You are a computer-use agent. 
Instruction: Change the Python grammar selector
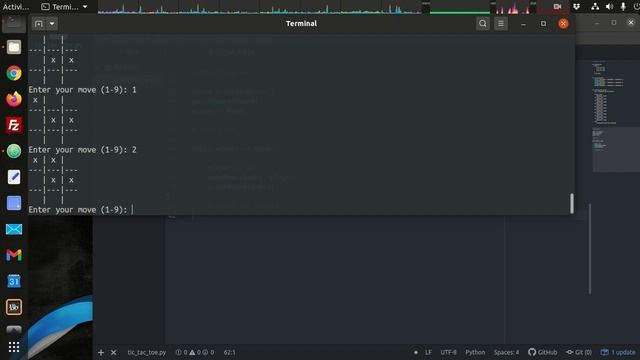[x=475, y=352]
